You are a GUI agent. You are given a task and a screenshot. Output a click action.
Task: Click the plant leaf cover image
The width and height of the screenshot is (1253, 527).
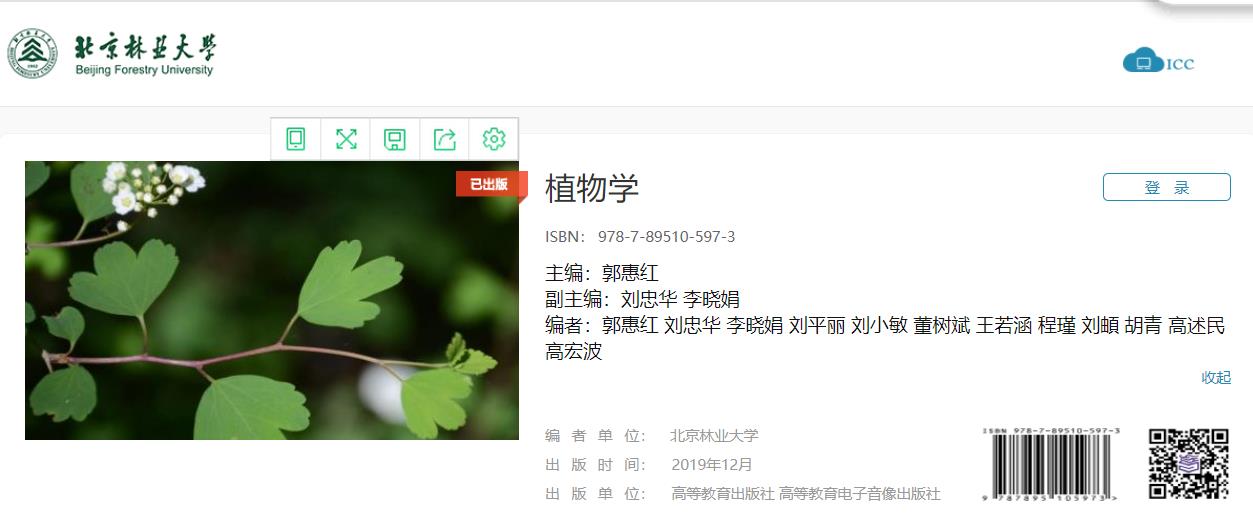272,300
